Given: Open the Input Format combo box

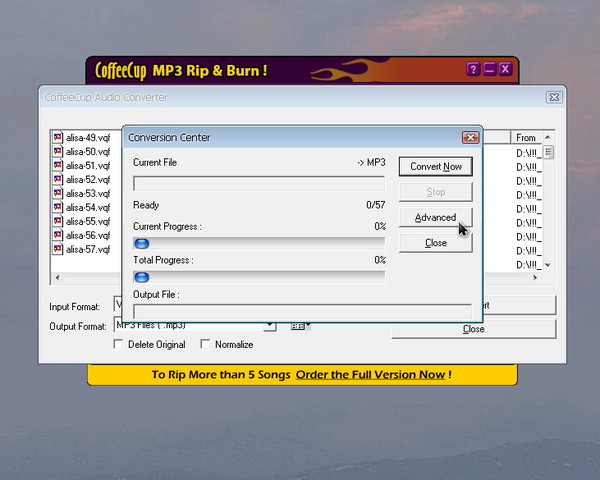Looking at the screenshot, I should (x=118, y=305).
